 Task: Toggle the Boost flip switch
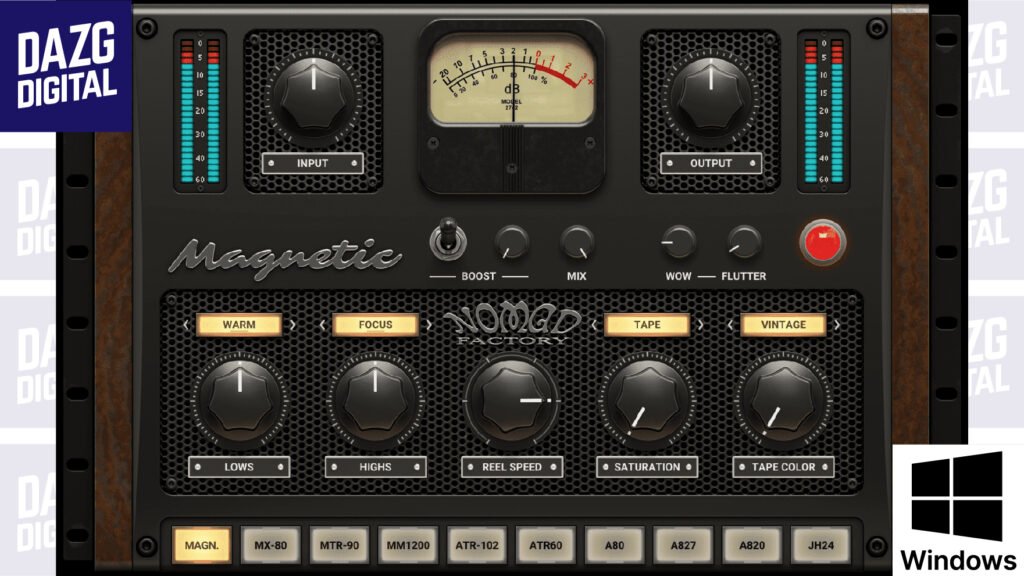(x=443, y=241)
